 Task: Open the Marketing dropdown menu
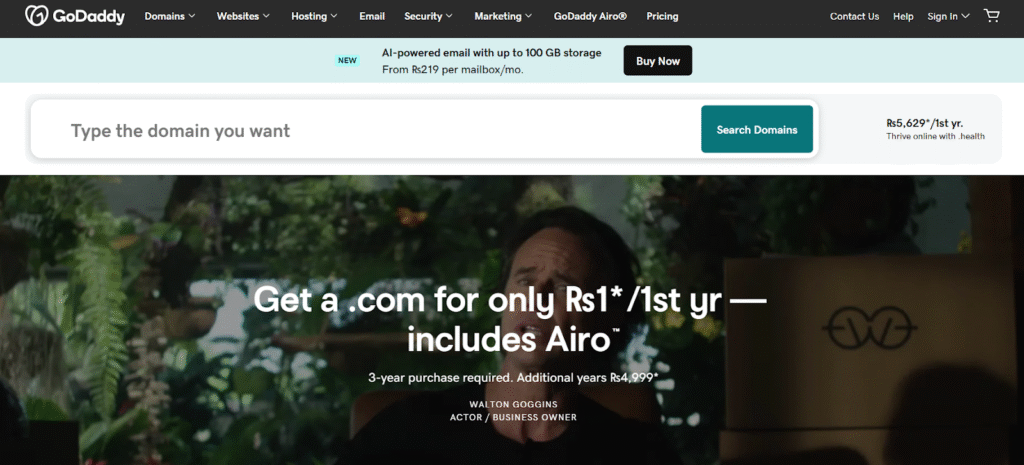[503, 16]
